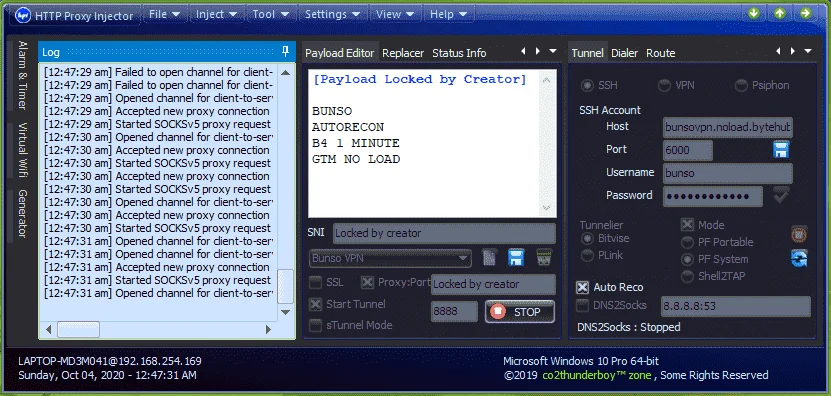831x396 pixels.
Task: Delete config using trash icon
Action: [x=544, y=258]
